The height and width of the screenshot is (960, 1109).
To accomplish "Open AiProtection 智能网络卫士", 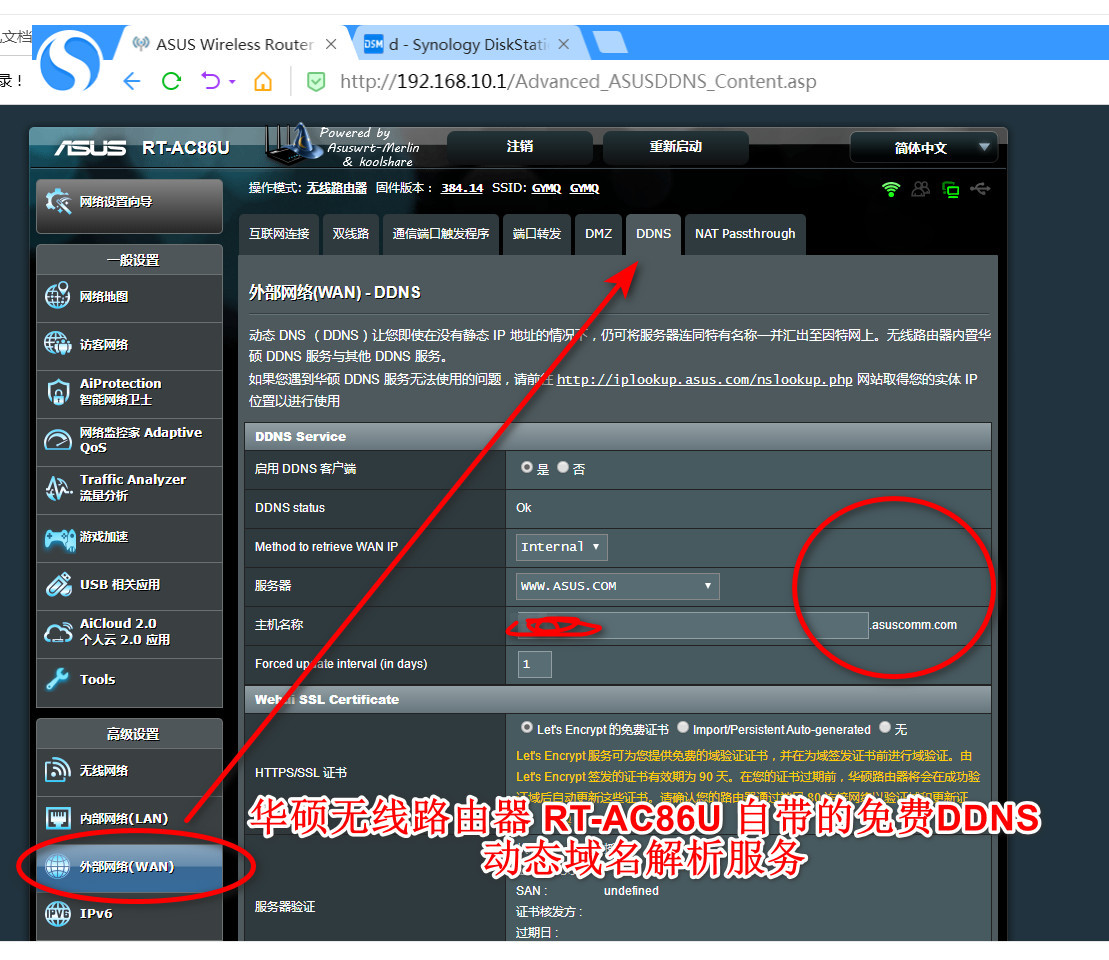I will pyautogui.click(x=129, y=392).
